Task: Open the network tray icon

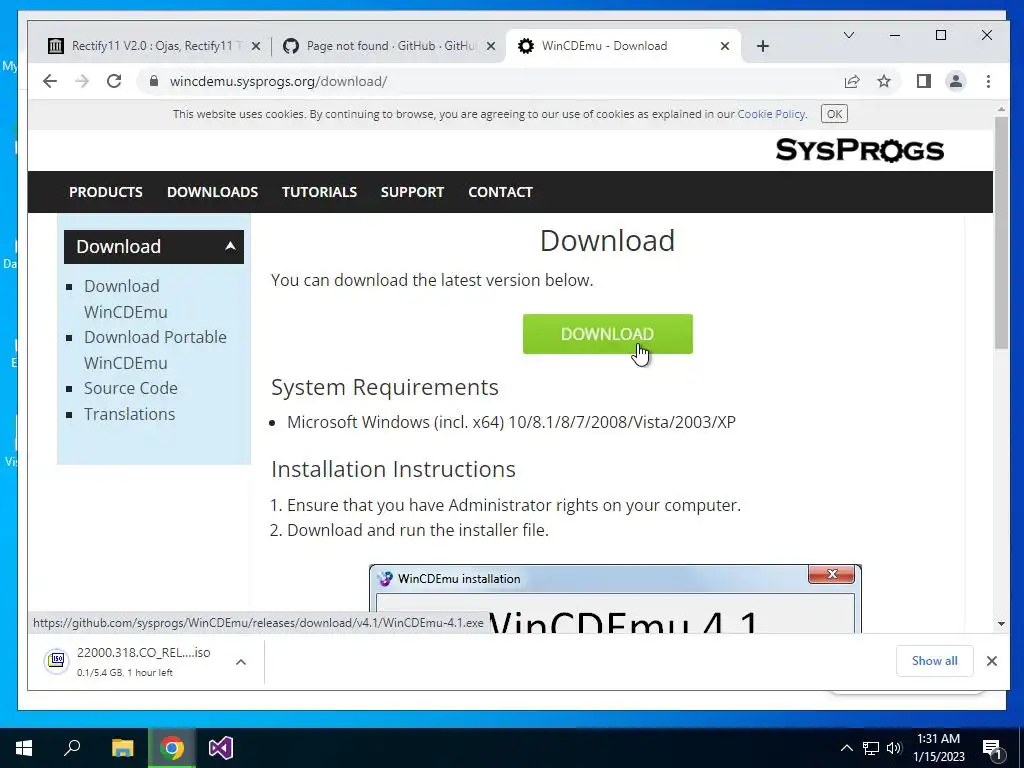Action: tap(871, 748)
